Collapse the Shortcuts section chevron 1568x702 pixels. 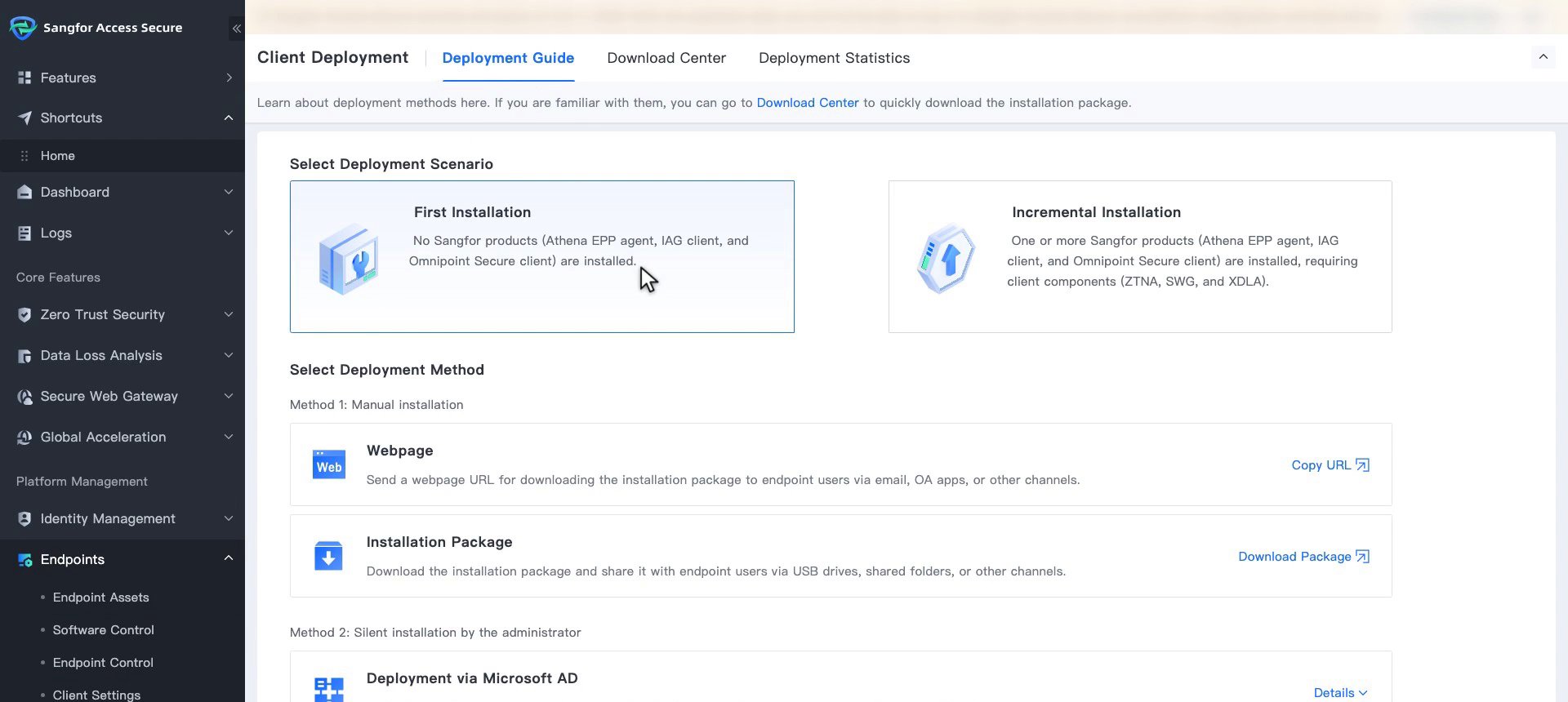(229, 118)
